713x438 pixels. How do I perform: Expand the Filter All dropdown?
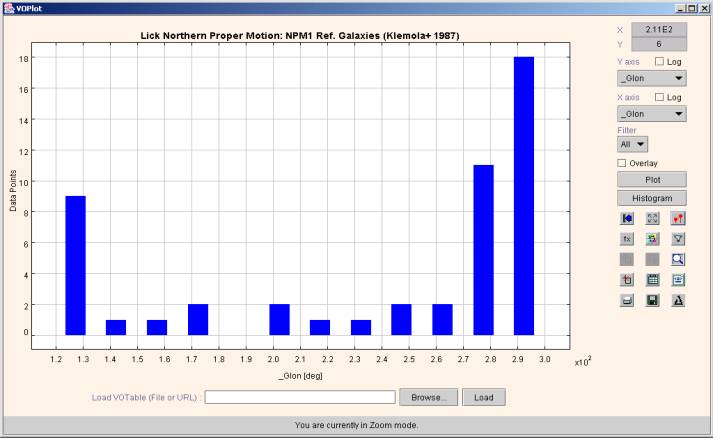[632, 144]
